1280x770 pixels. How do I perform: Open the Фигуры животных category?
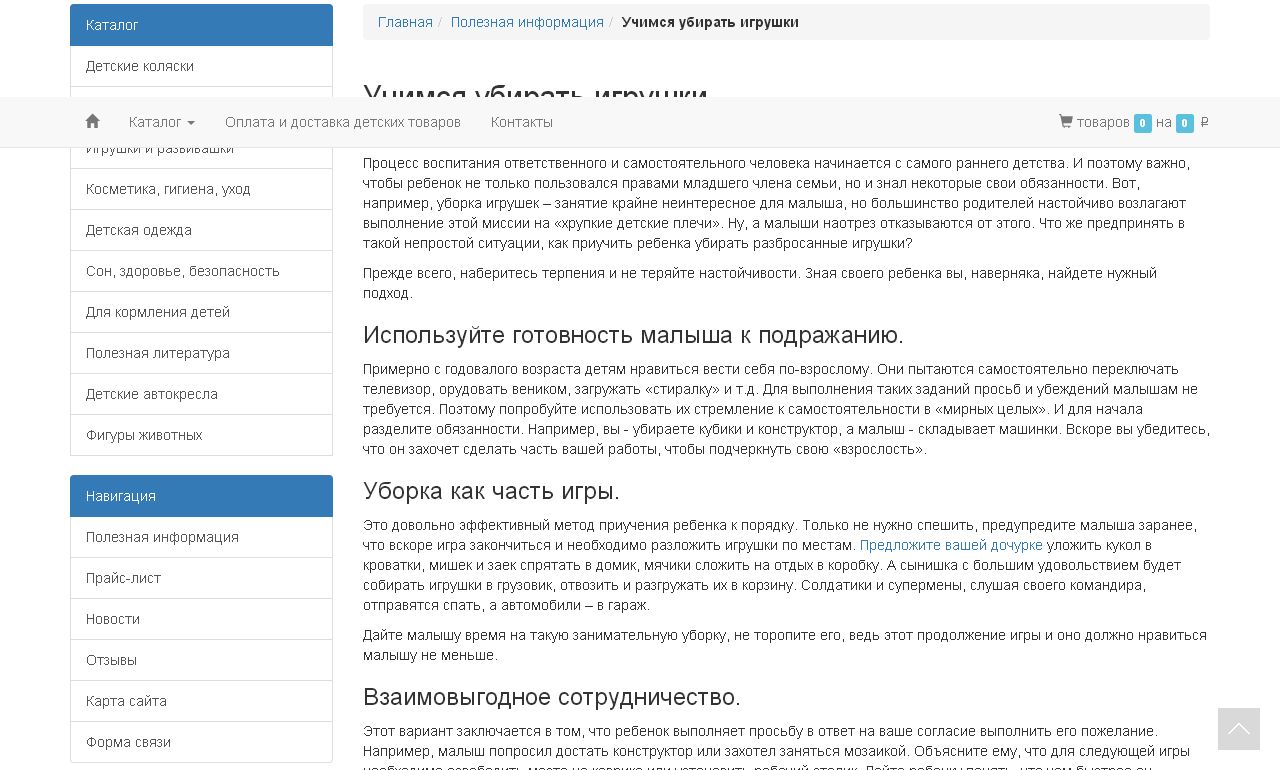coord(201,435)
